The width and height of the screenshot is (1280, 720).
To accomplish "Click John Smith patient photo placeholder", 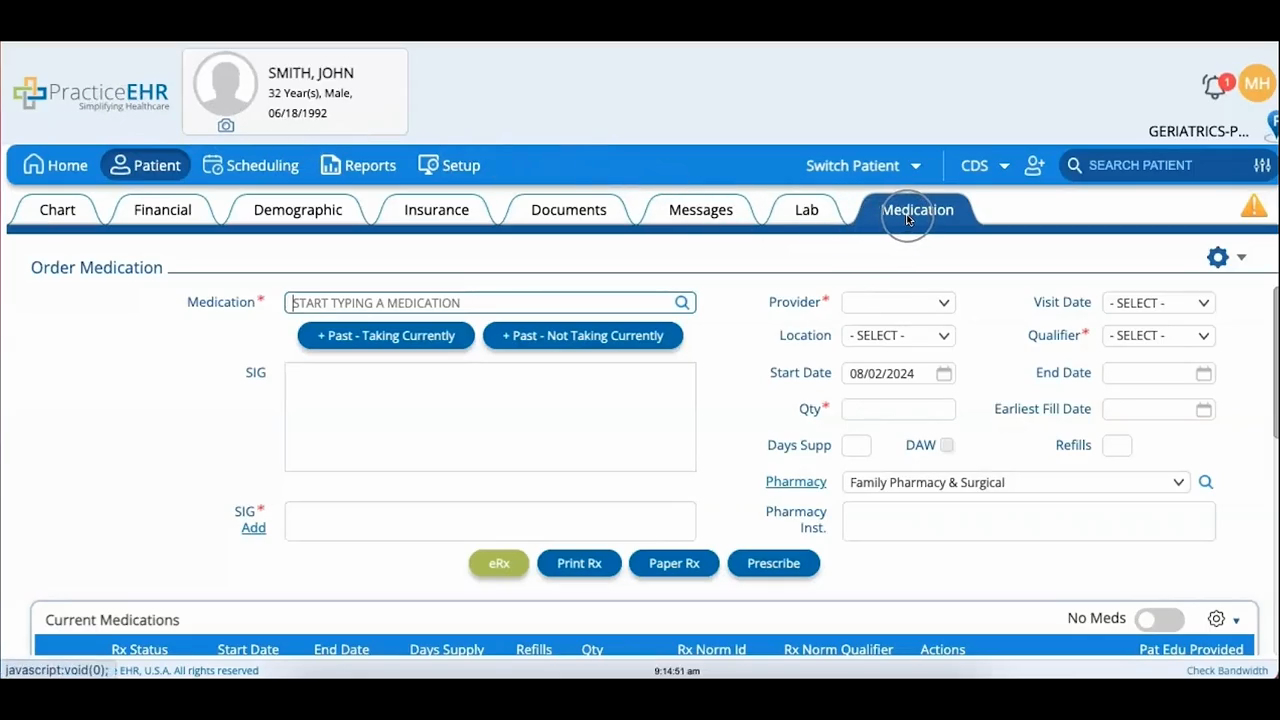I will pos(225,84).
